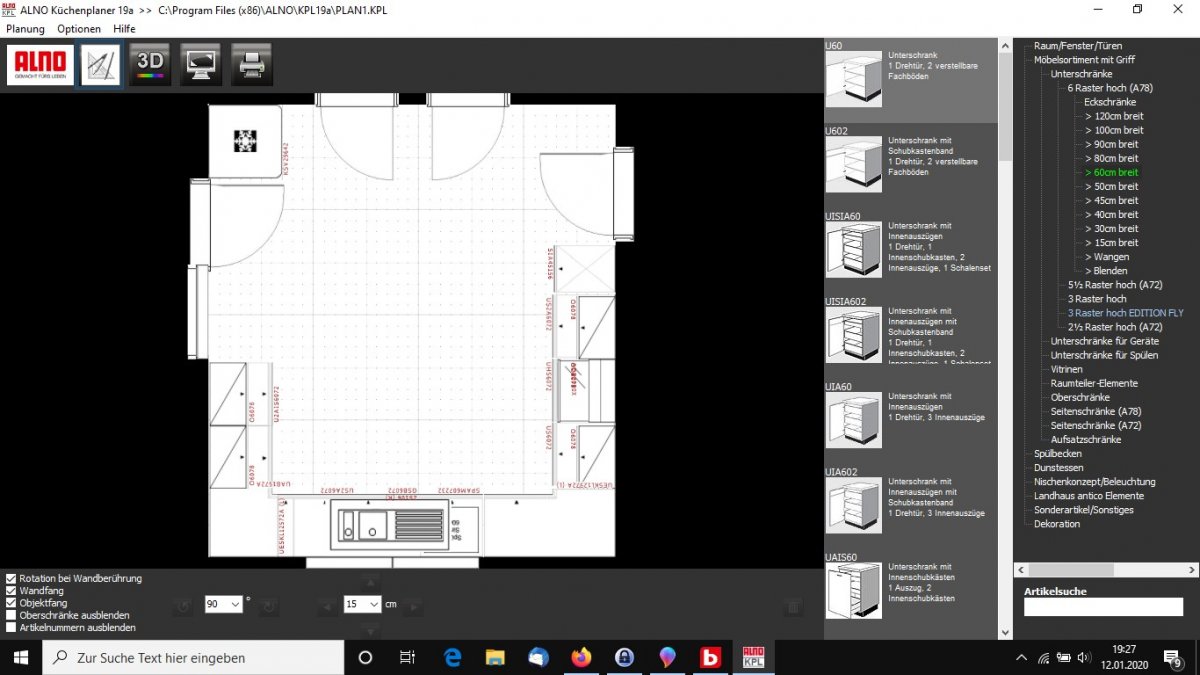Open Firefox from the taskbar
The image size is (1200, 675).
[581, 657]
